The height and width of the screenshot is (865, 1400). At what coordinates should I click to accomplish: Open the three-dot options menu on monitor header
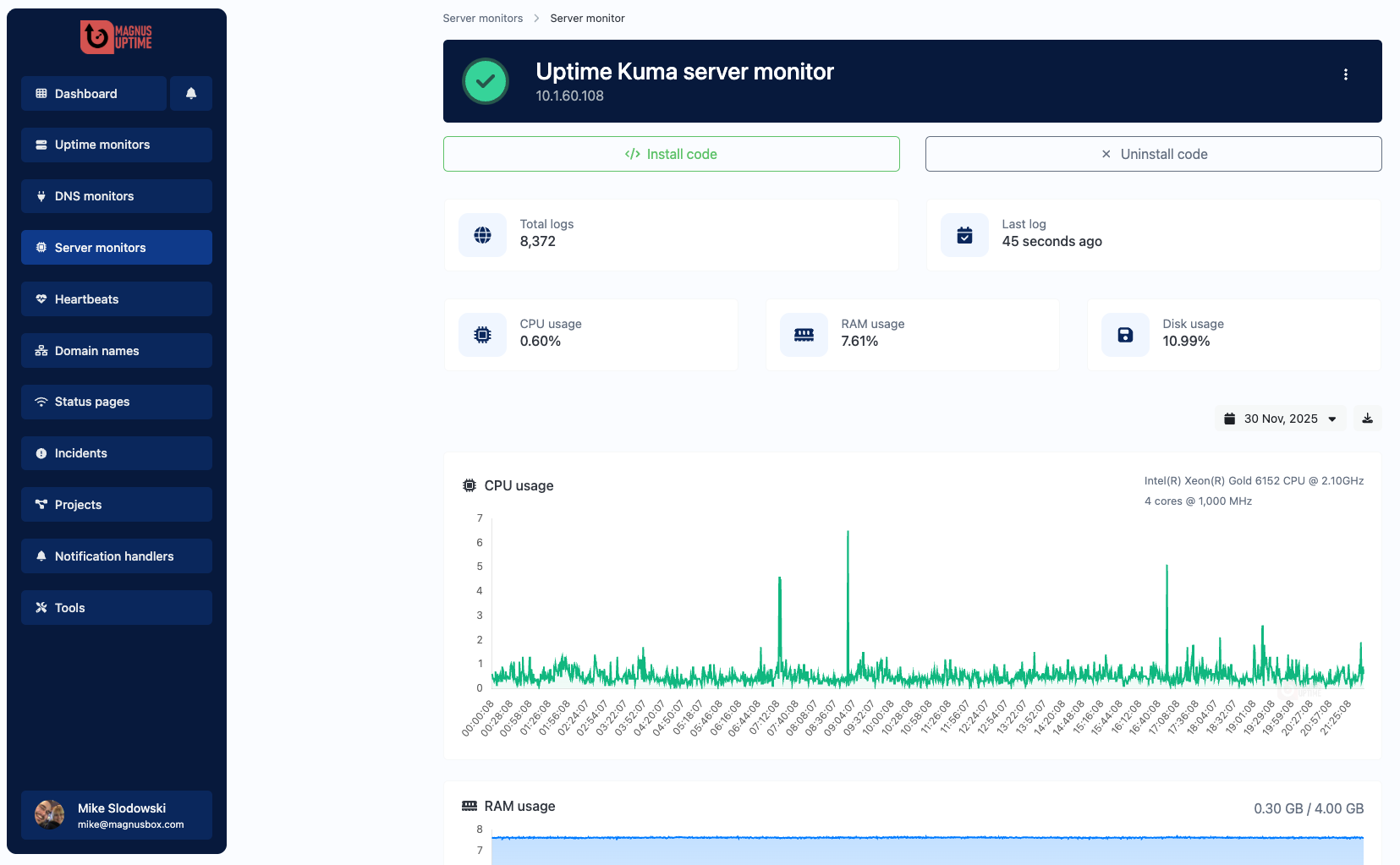point(1346,74)
